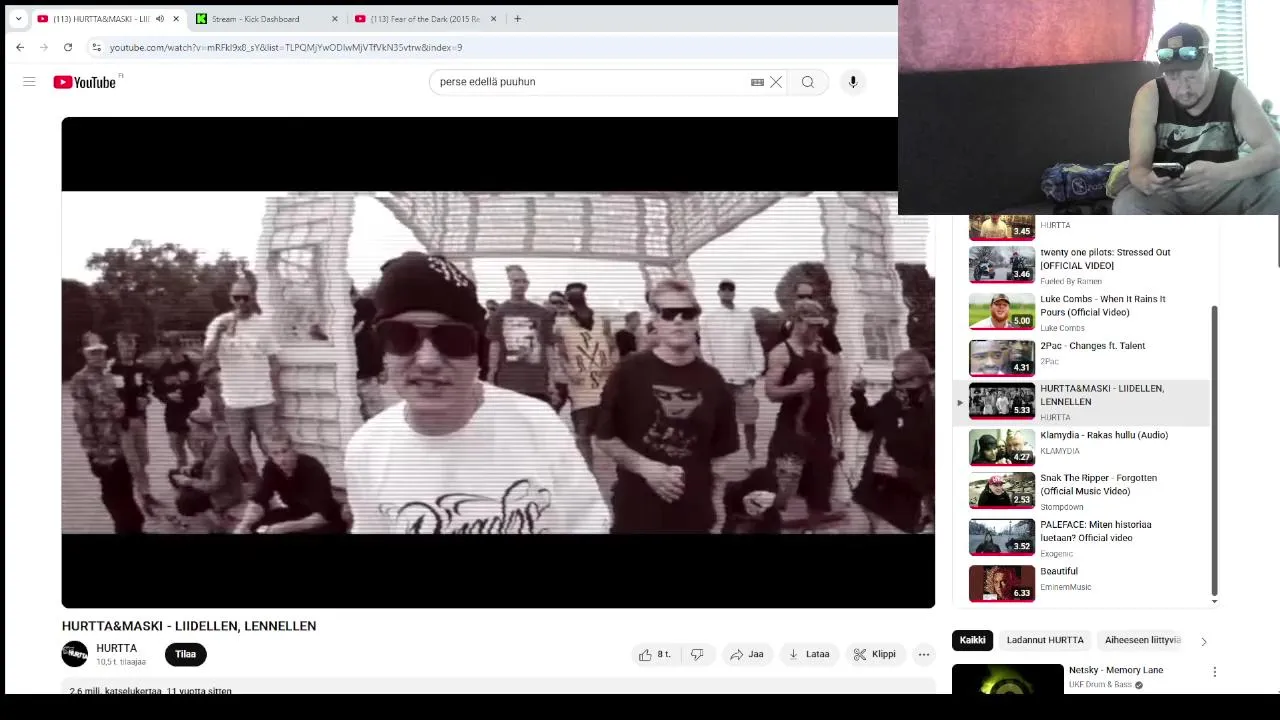The image size is (1280, 720).
Task: Click the video title LIIDELLEN, LENNELLEN
Action: tap(189, 626)
